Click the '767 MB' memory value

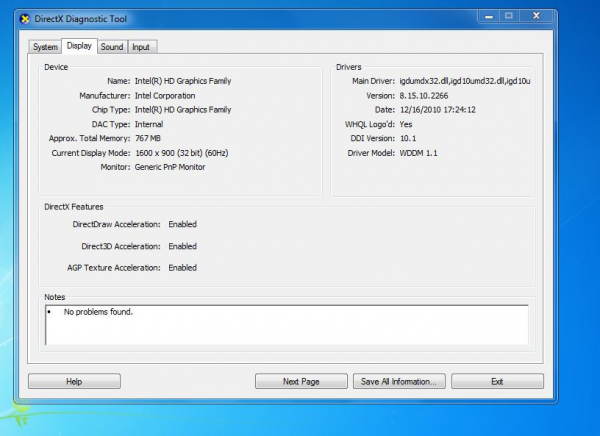click(x=148, y=138)
